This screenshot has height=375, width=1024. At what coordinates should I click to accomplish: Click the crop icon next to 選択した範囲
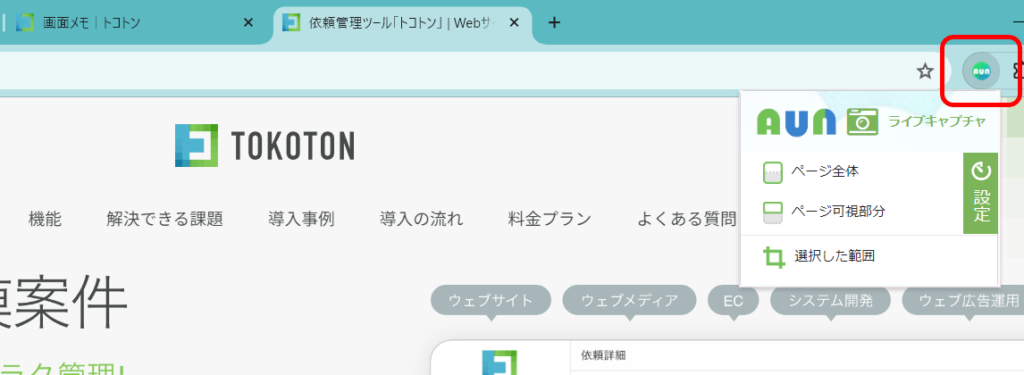(x=774, y=257)
